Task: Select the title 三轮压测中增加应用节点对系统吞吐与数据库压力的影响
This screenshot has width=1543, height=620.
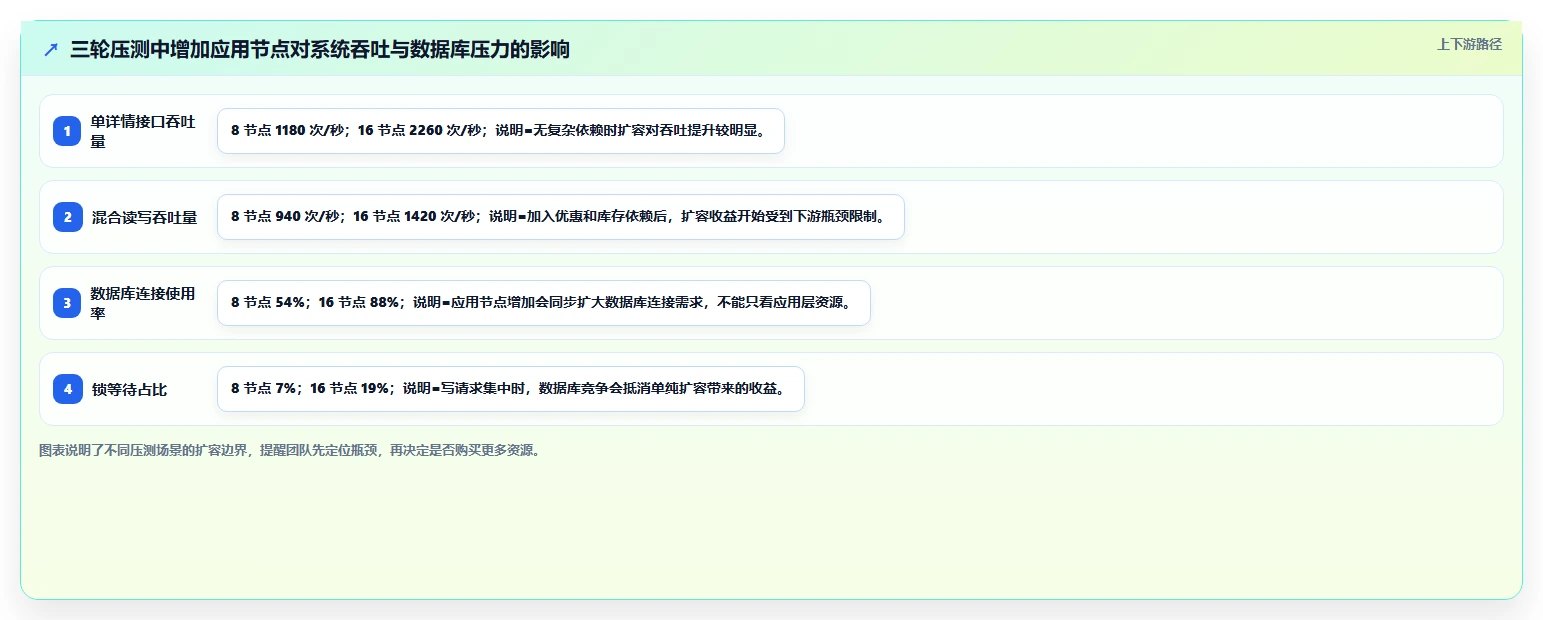Action: pos(320,50)
